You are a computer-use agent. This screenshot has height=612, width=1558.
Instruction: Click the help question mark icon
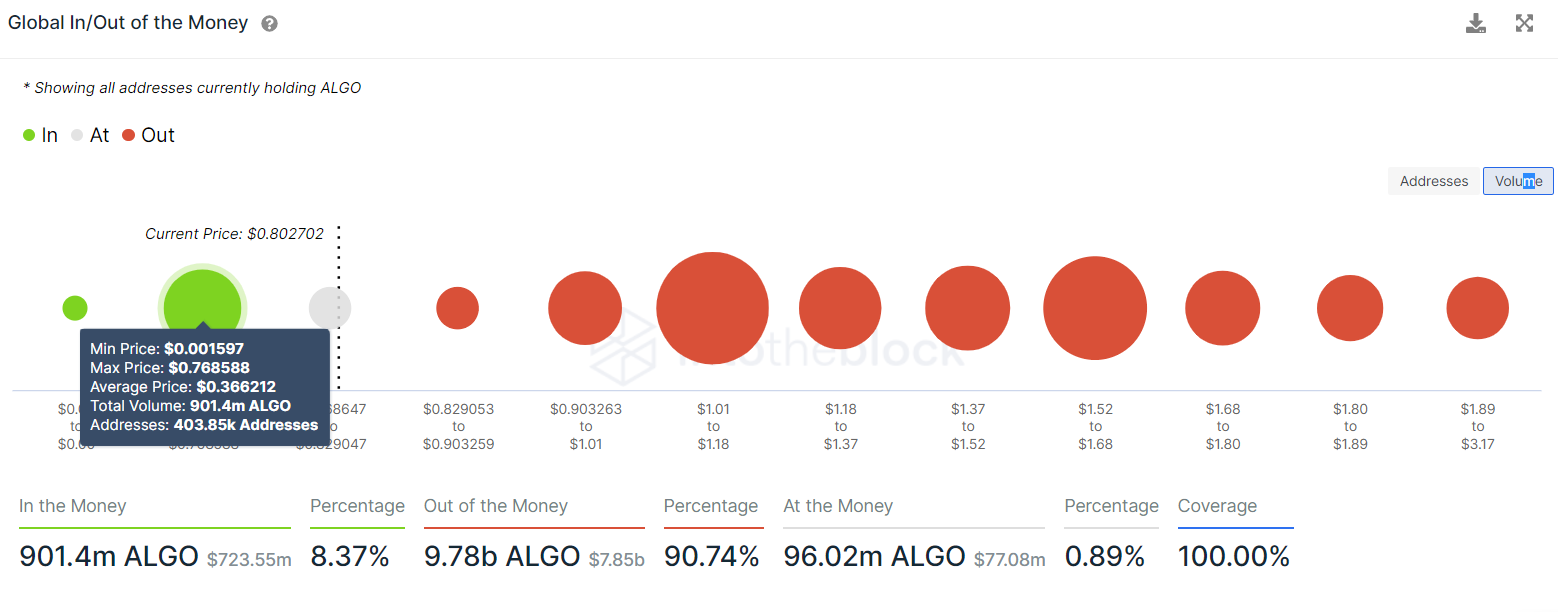(x=269, y=24)
